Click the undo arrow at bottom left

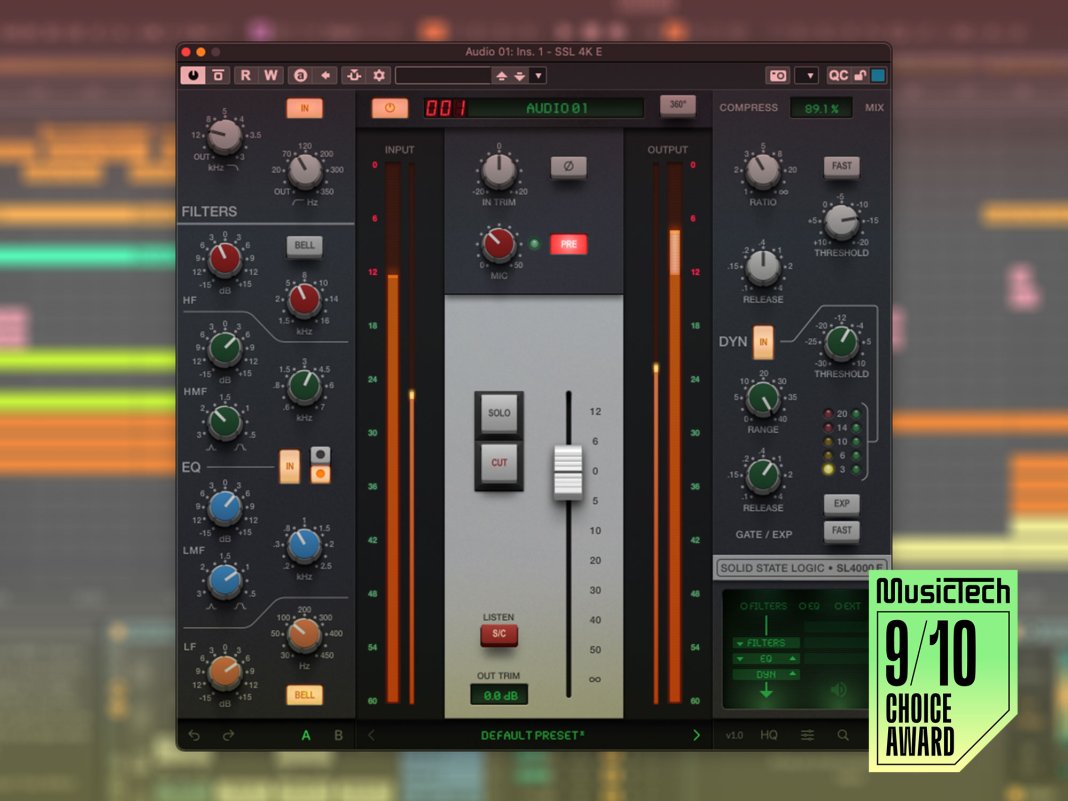[194, 734]
